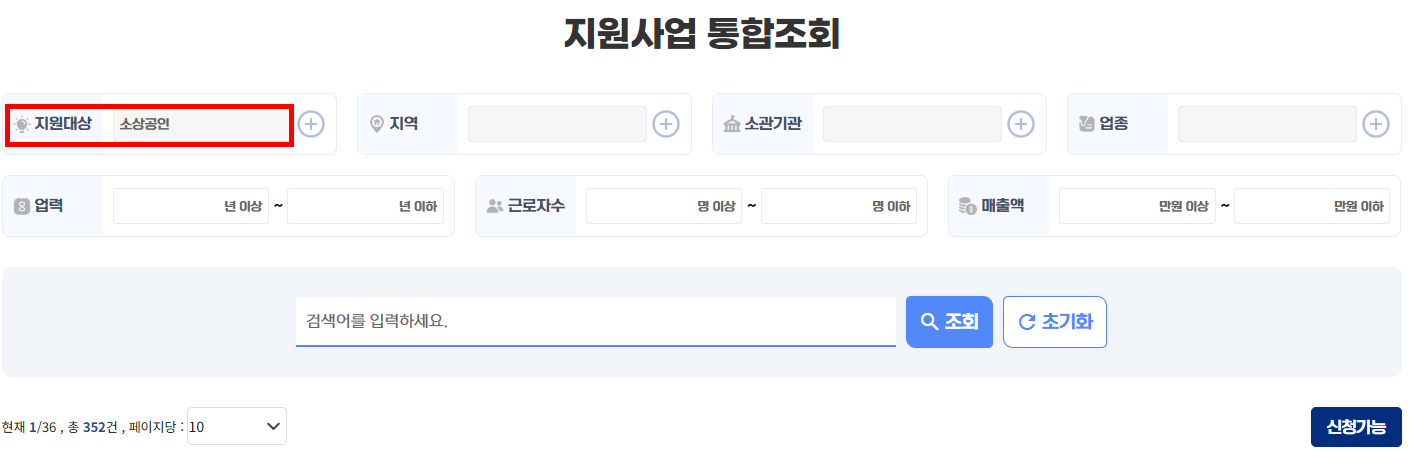Focus the 매출액 '만원 이상' field
The height and width of the screenshot is (451, 1409).
(x=1137, y=206)
